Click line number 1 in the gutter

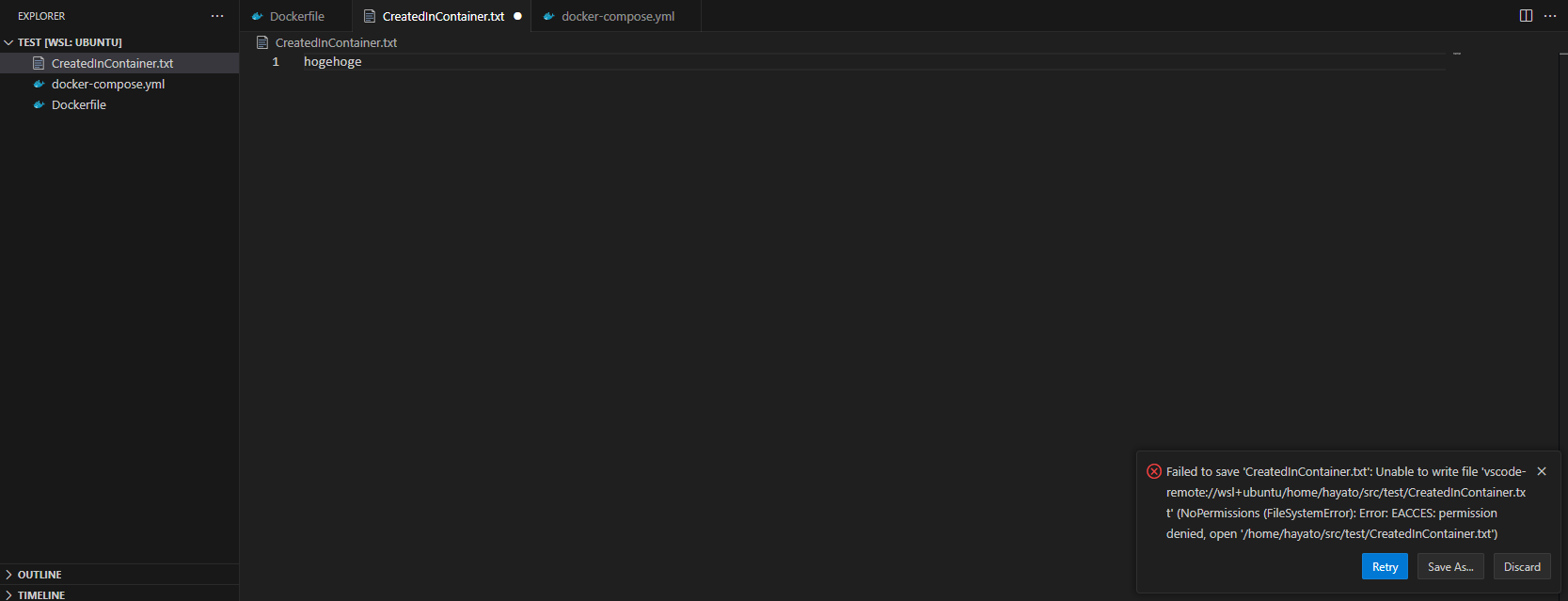tap(276, 62)
